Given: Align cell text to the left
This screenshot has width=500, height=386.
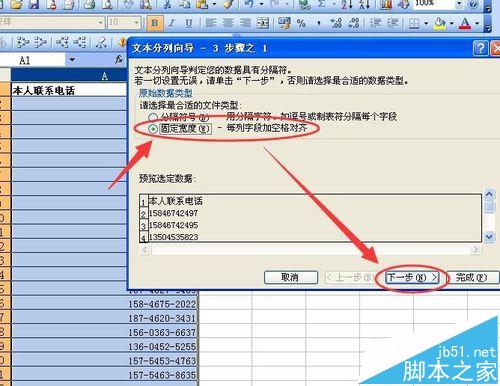Looking at the screenshot, I should 211,23.
